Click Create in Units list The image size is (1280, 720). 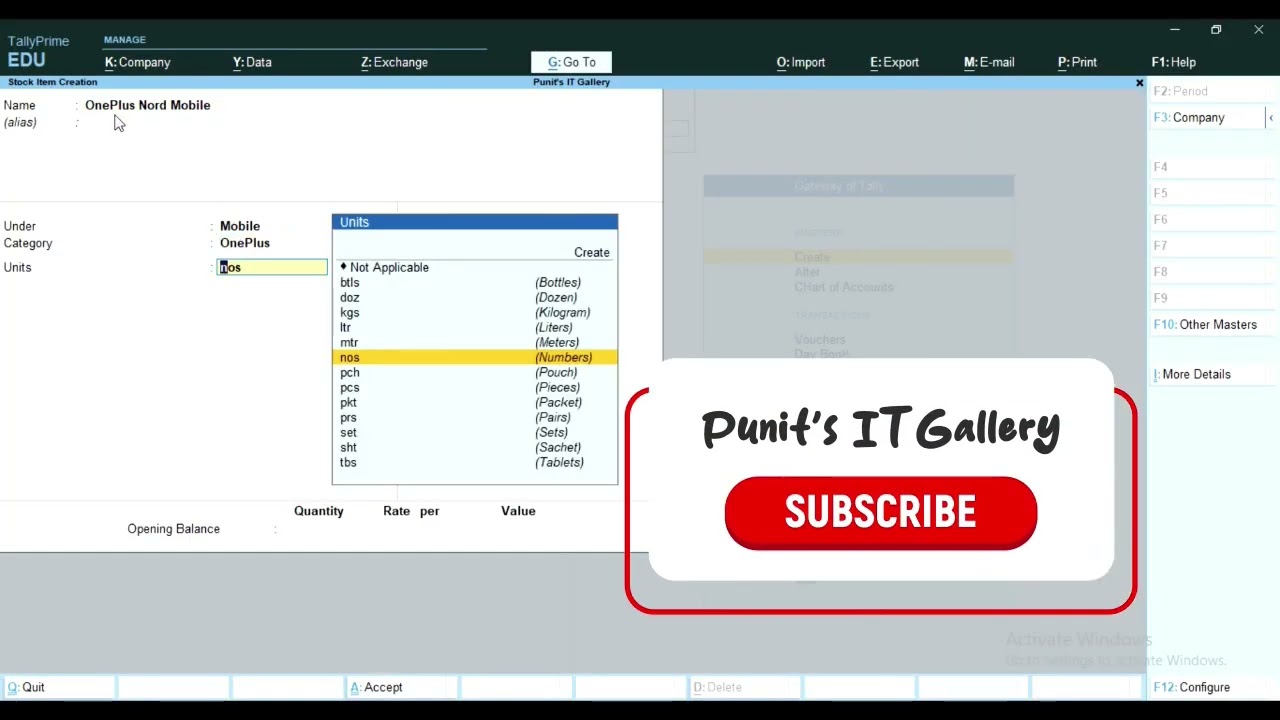pyautogui.click(x=591, y=252)
